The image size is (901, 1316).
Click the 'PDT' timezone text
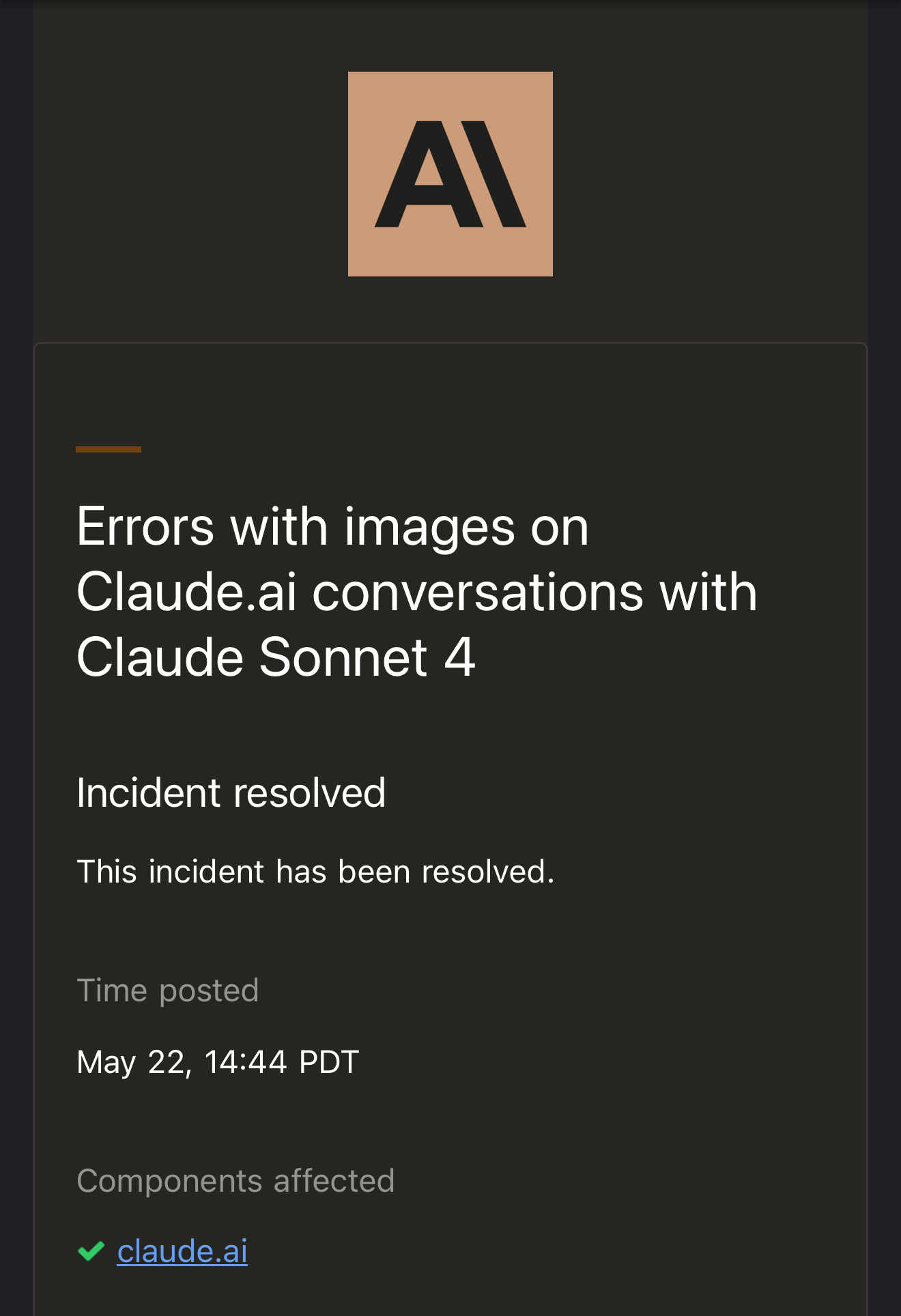(x=329, y=1062)
